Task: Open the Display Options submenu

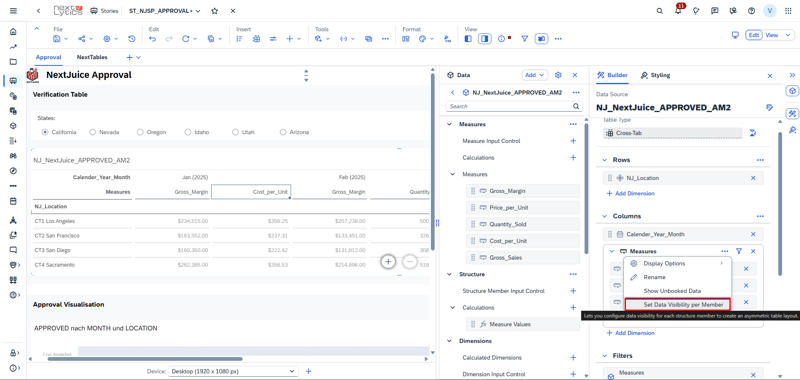Action: coord(678,263)
